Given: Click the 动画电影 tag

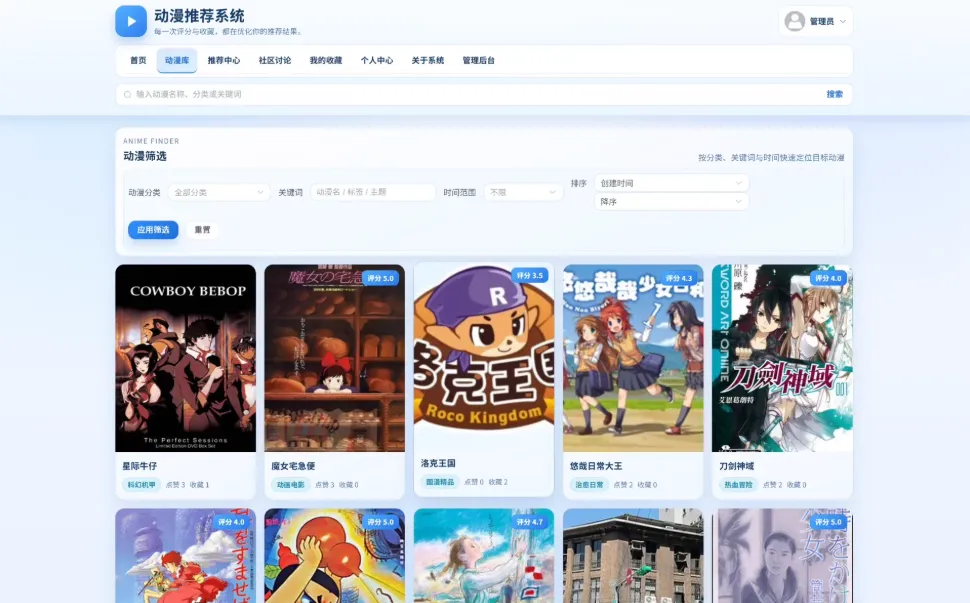Looking at the screenshot, I should coord(291,485).
